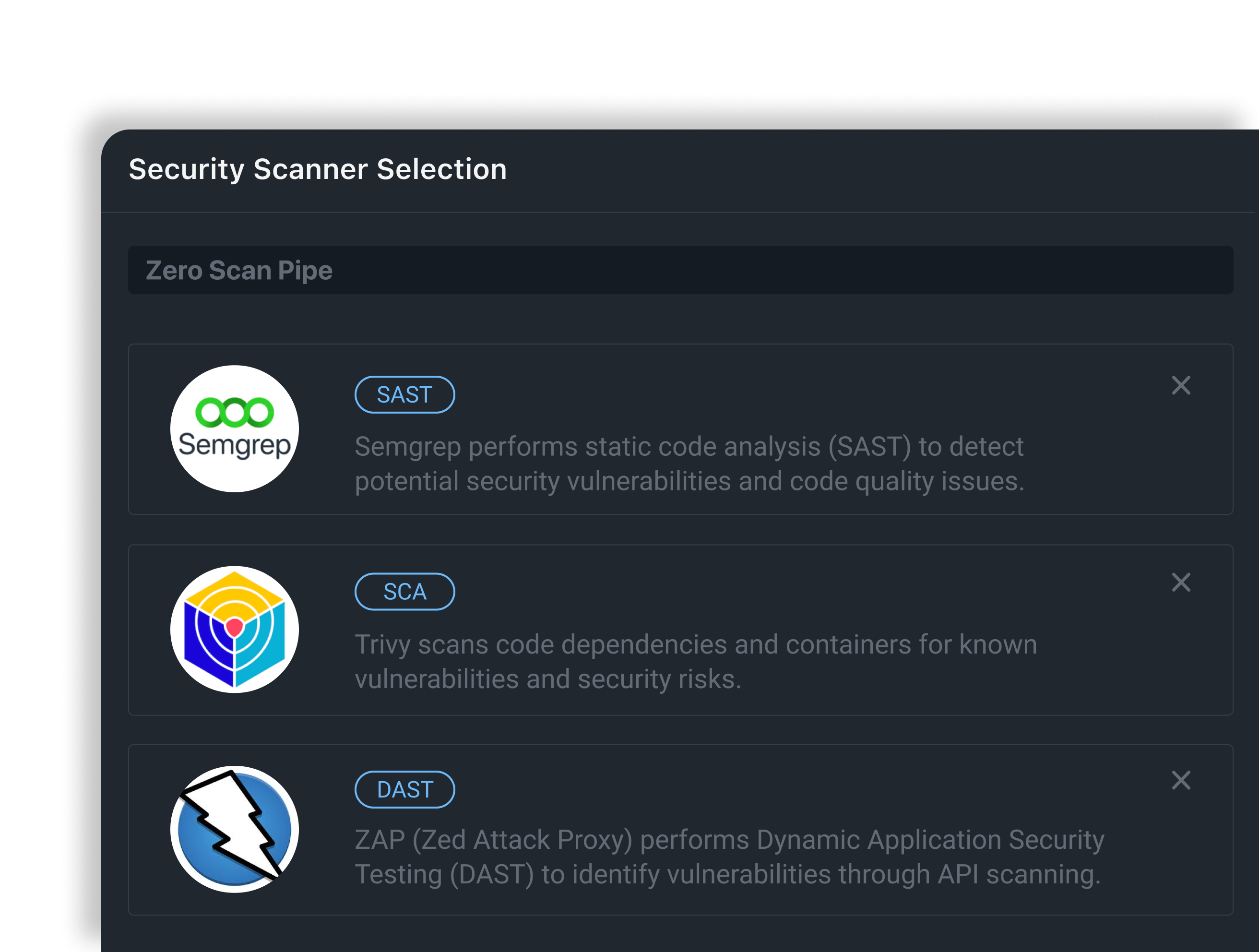Click the DAST category tag
This screenshot has height=952, width=1259.
point(404,790)
